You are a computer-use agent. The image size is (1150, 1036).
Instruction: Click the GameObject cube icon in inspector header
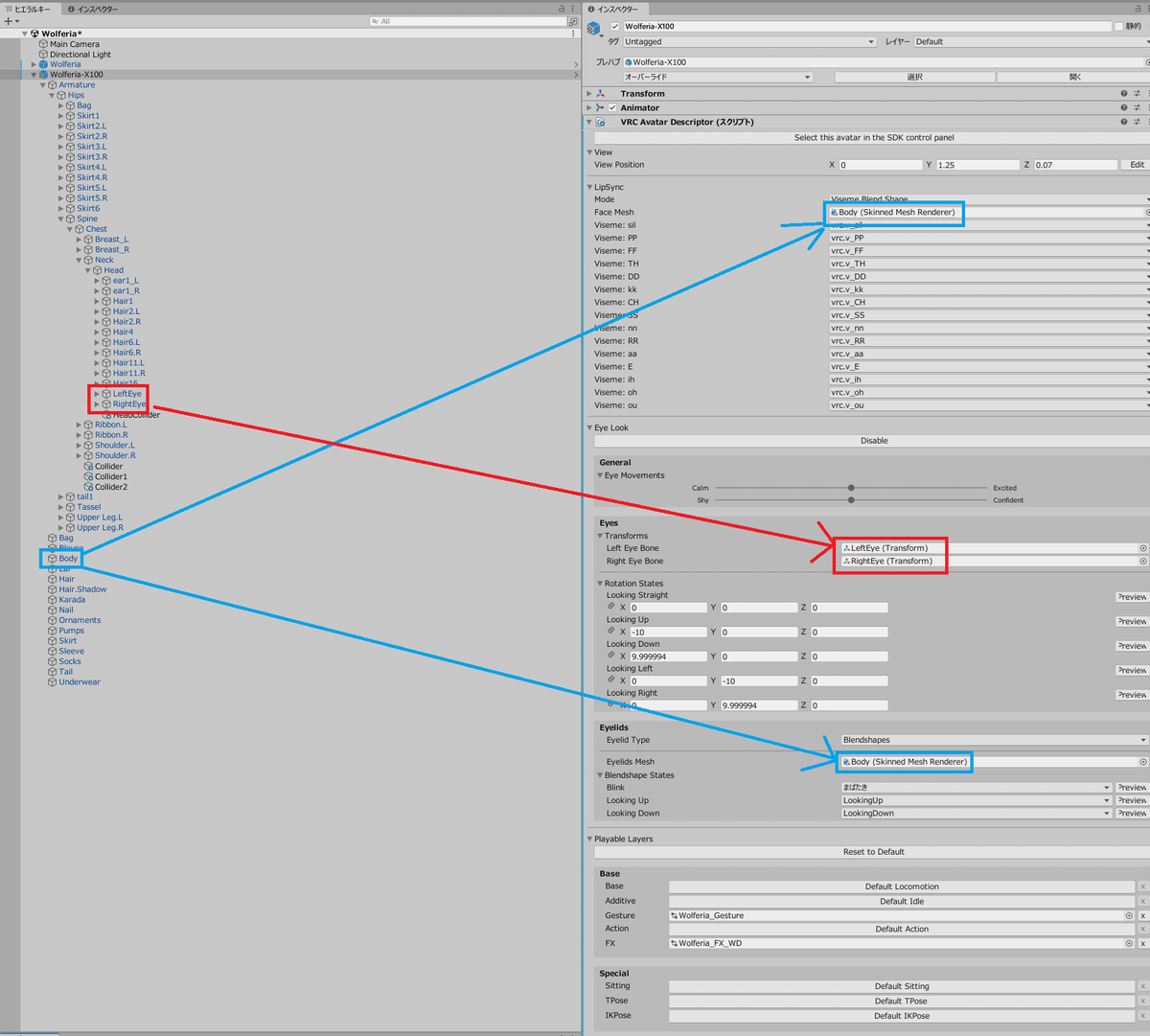594,29
